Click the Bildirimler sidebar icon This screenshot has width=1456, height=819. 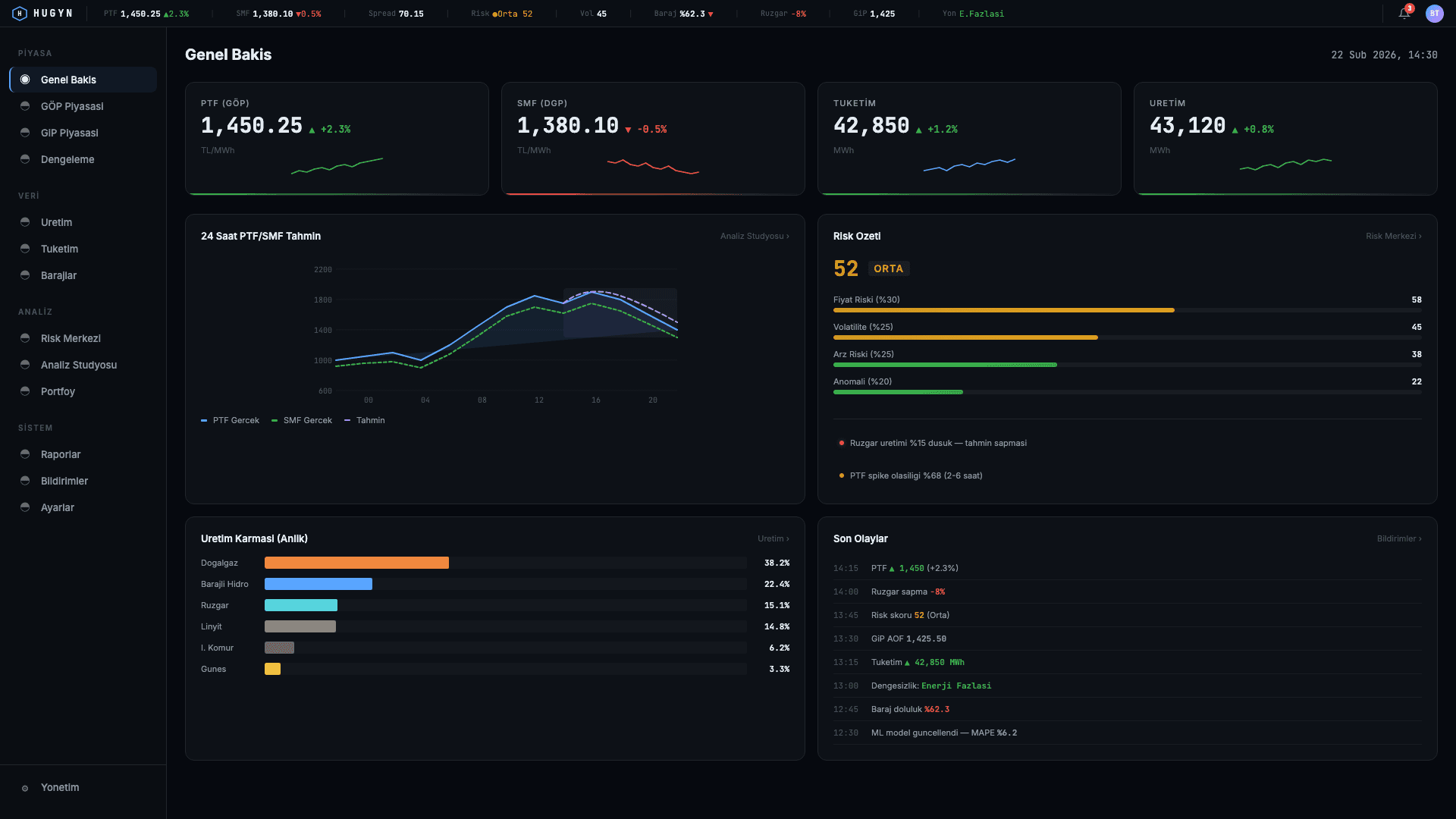(25, 481)
